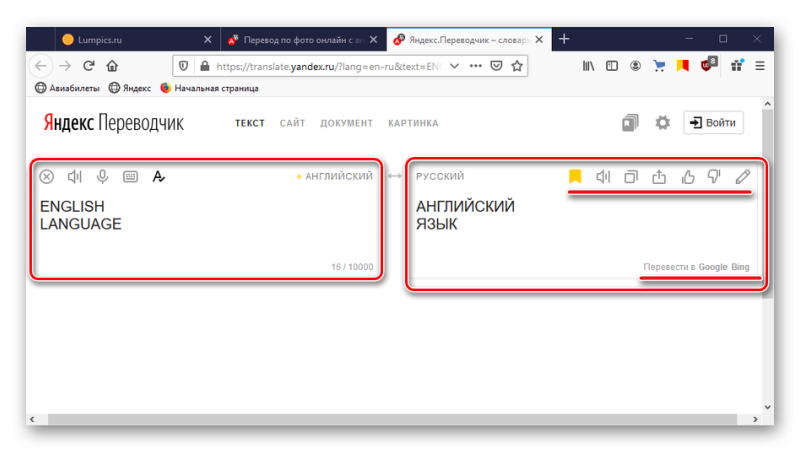Share the translation
Image resolution: width=800 pixels, height=465 pixels.
pos(659,177)
